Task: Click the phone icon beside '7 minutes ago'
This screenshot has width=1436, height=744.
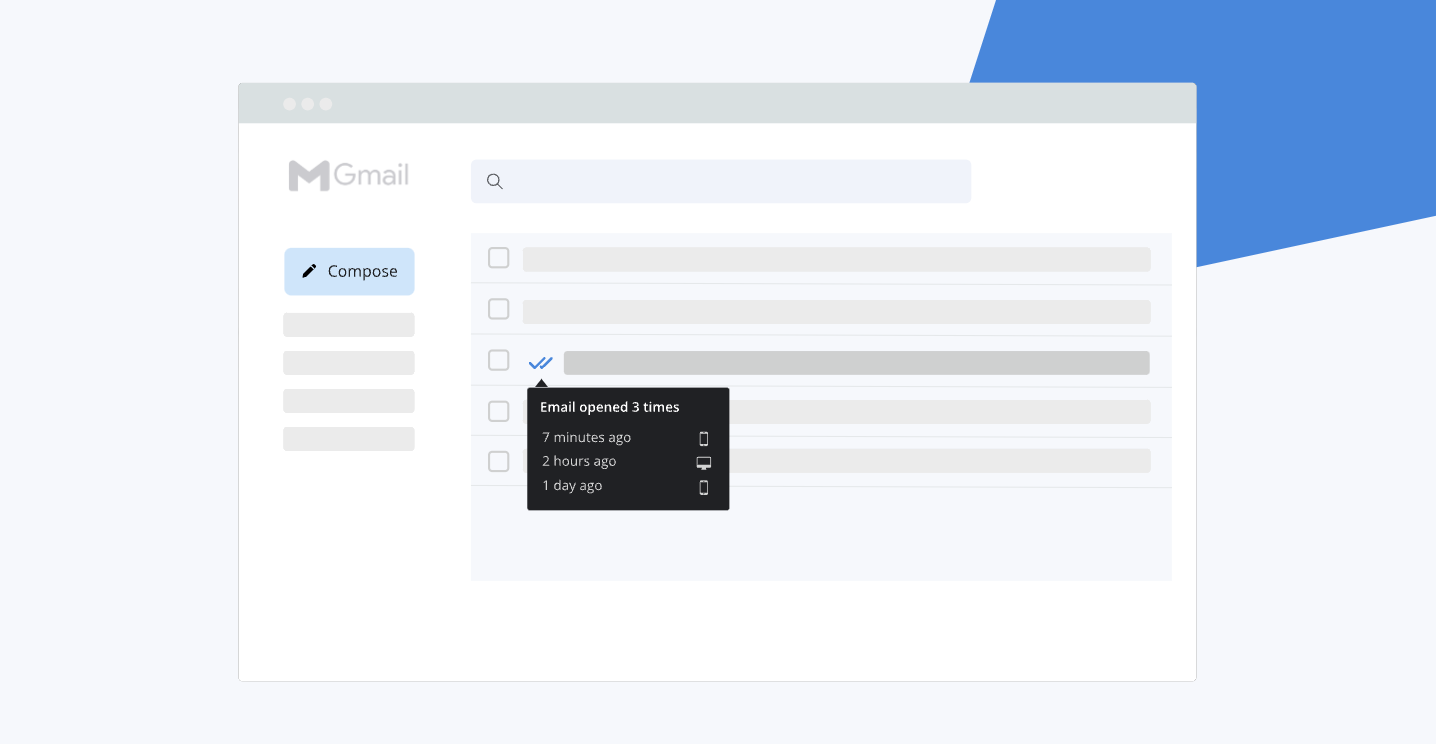Action: pyautogui.click(x=704, y=438)
